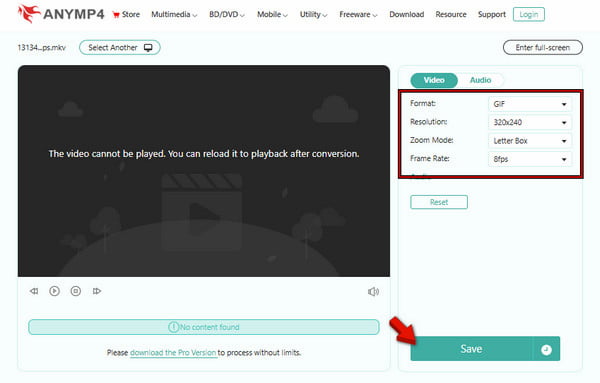
Task: Open the Frame Rate dropdown showing 8fps
Action: tap(530, 159)
